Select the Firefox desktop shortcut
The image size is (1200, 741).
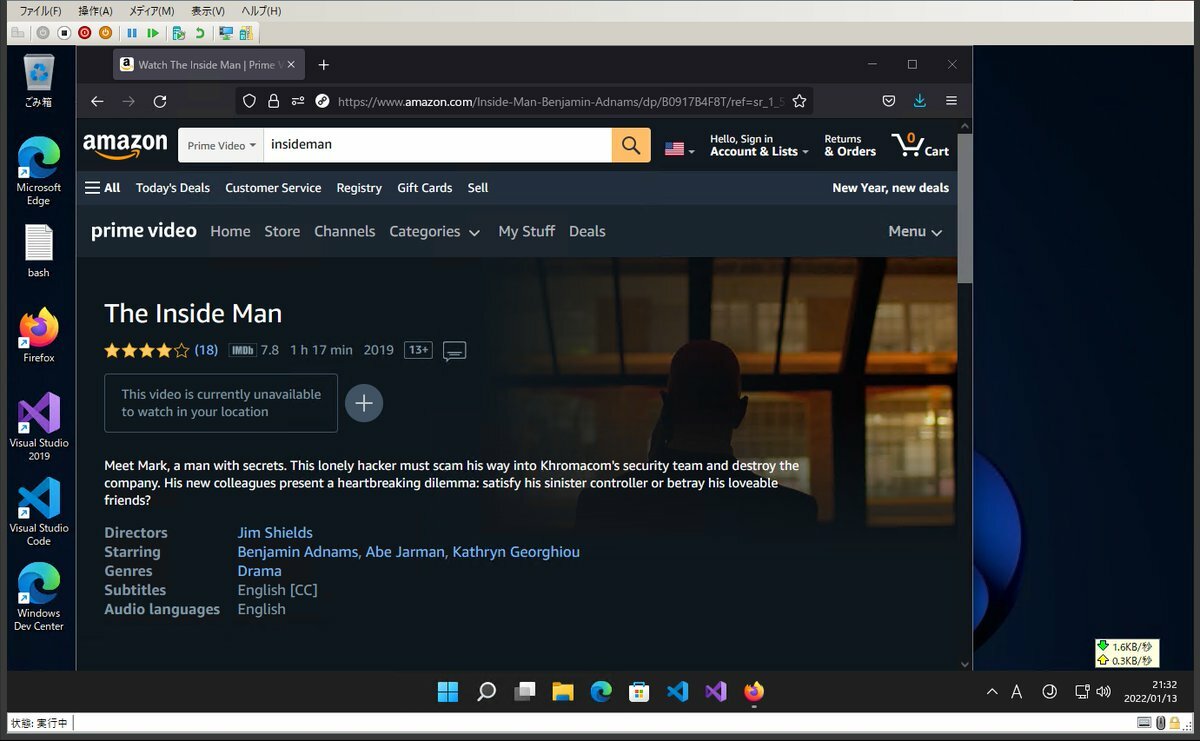tap(39, 336)
